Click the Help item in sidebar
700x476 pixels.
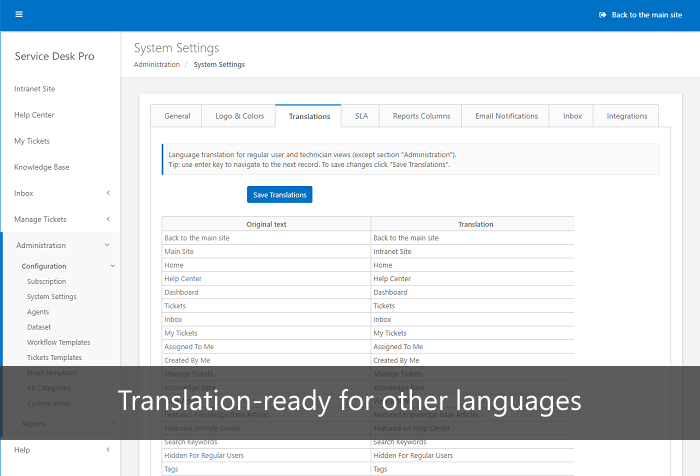point(22,450)
